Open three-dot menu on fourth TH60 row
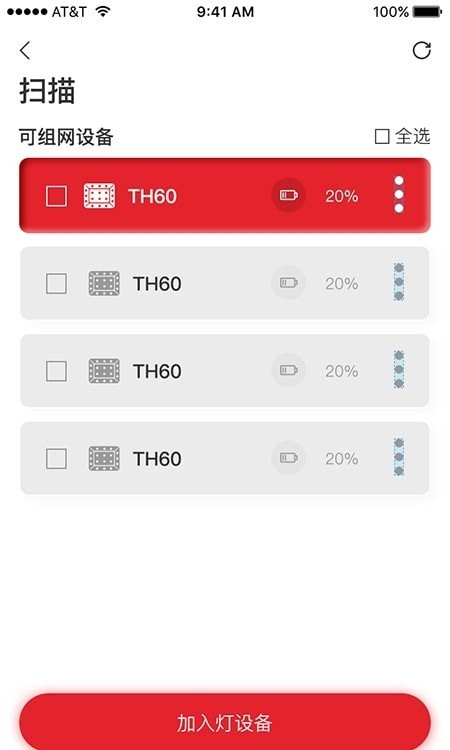450x750 pixels. [398, 457]
